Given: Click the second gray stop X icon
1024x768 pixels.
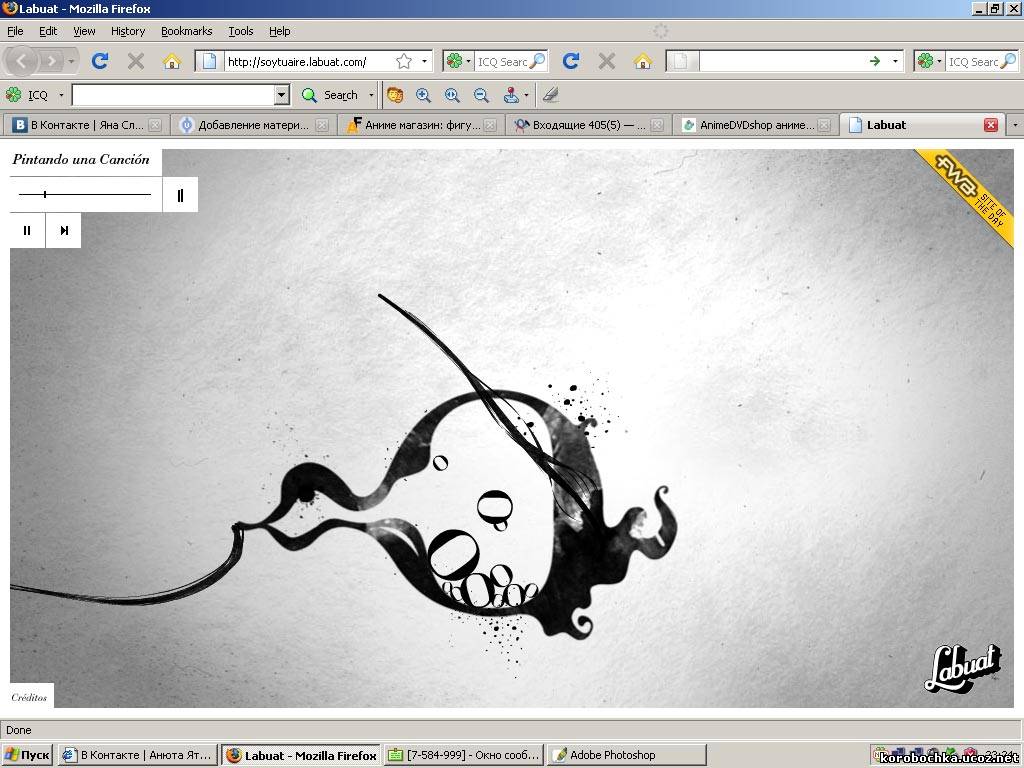Looking at the screenshot, I should pos(607,61).
